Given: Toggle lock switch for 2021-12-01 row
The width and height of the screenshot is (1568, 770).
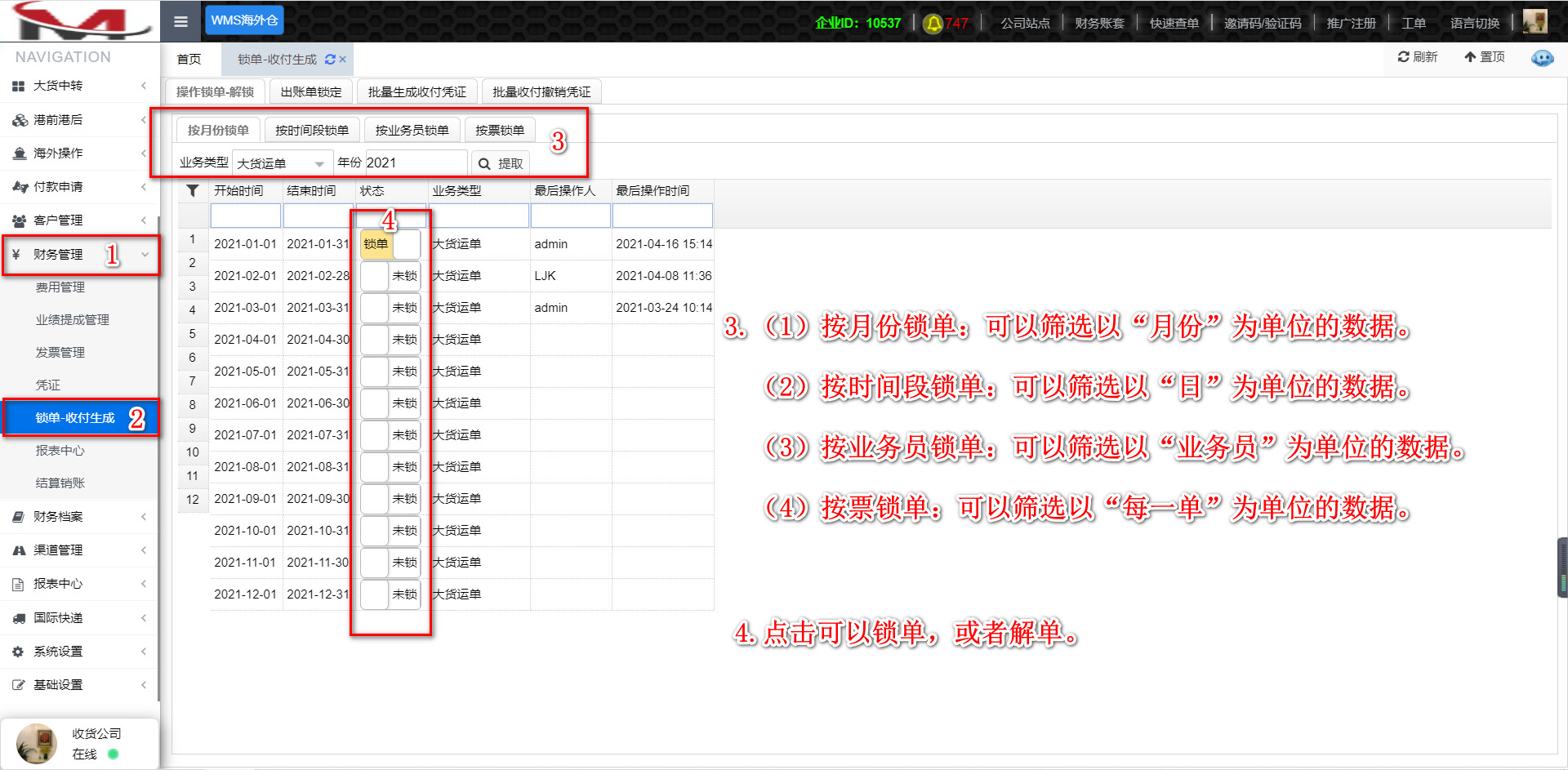Looking at the screenshot, I should (390, 594).
